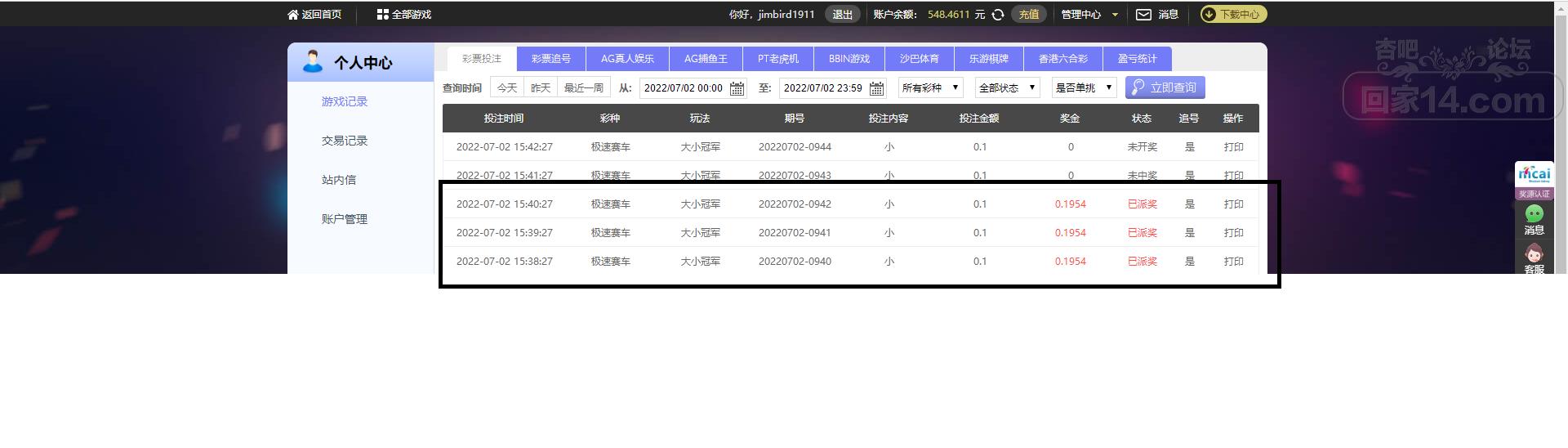Open 游戏记录 in the sidebar
Viewport: 1568px width, 448px height.
click(345, 101)
